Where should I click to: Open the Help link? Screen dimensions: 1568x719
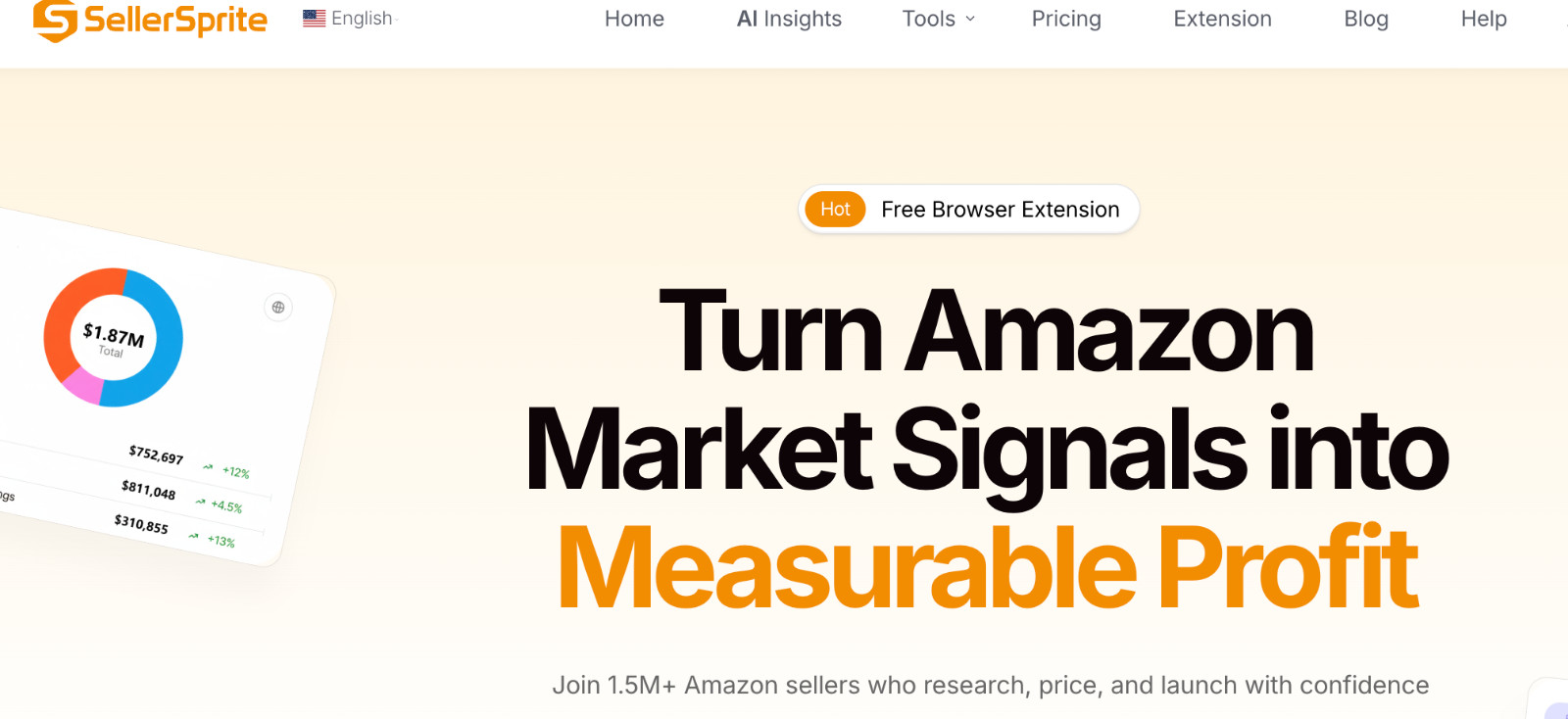[1484, 19]
